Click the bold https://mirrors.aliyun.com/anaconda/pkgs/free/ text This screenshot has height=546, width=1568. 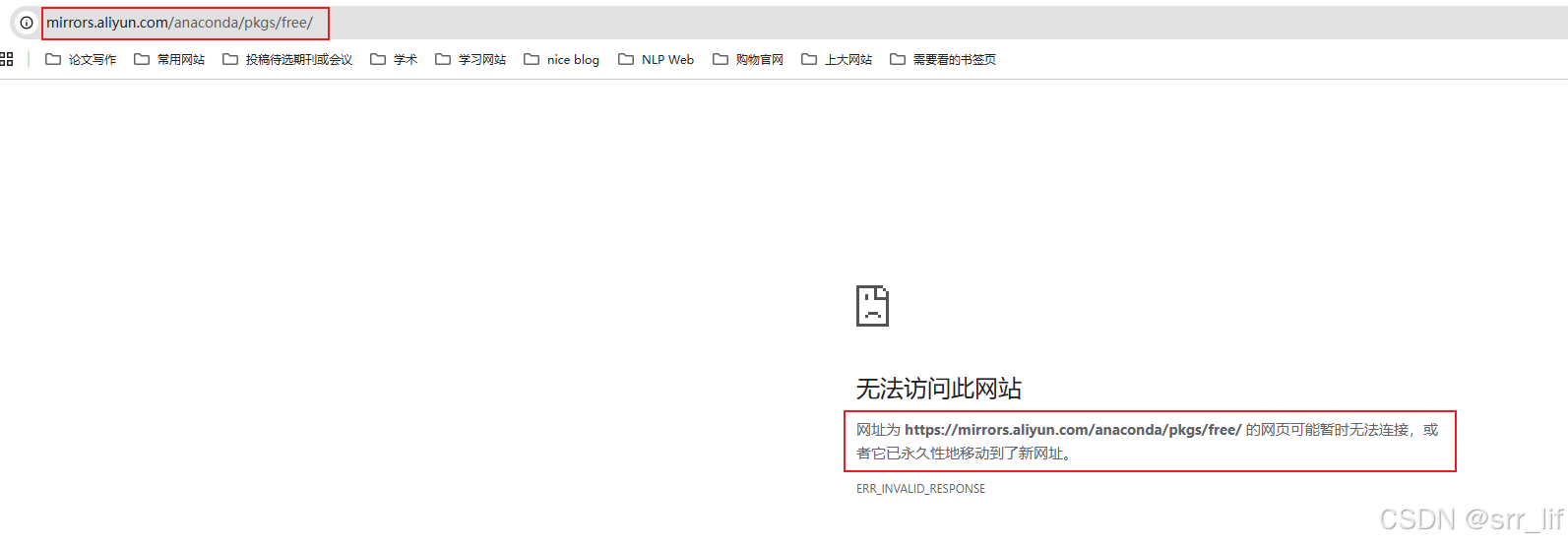click(1073, 430)
